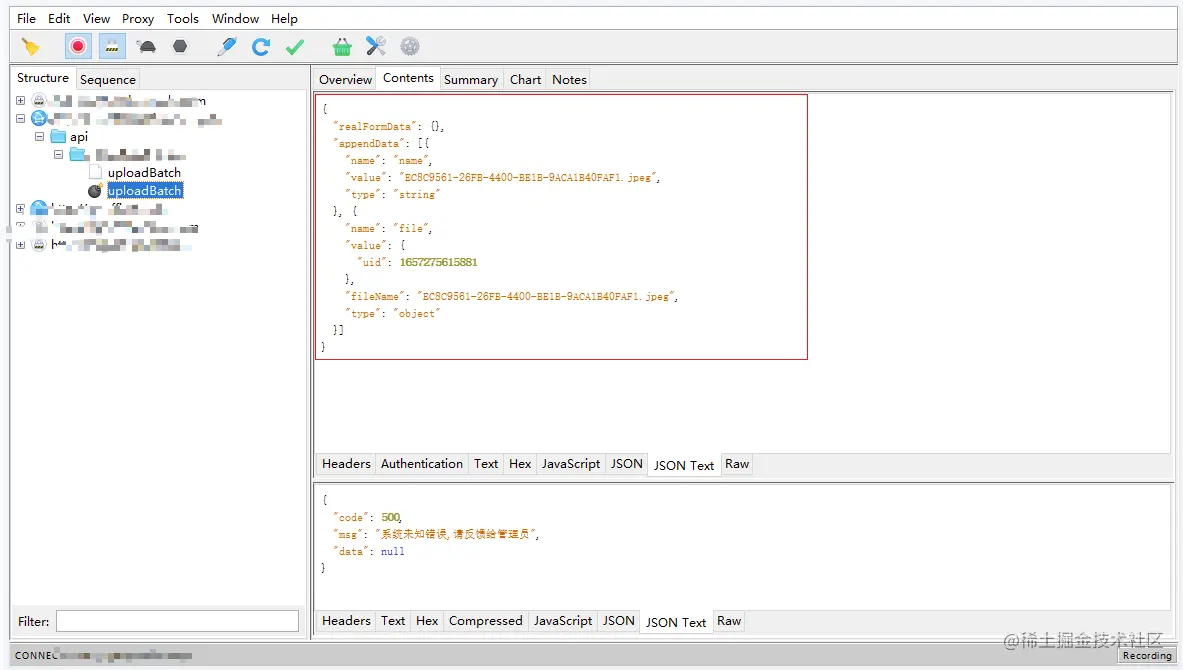Expand the host node below uploadBatch
The image size is (1183, 670).
(x=20, y=209)
